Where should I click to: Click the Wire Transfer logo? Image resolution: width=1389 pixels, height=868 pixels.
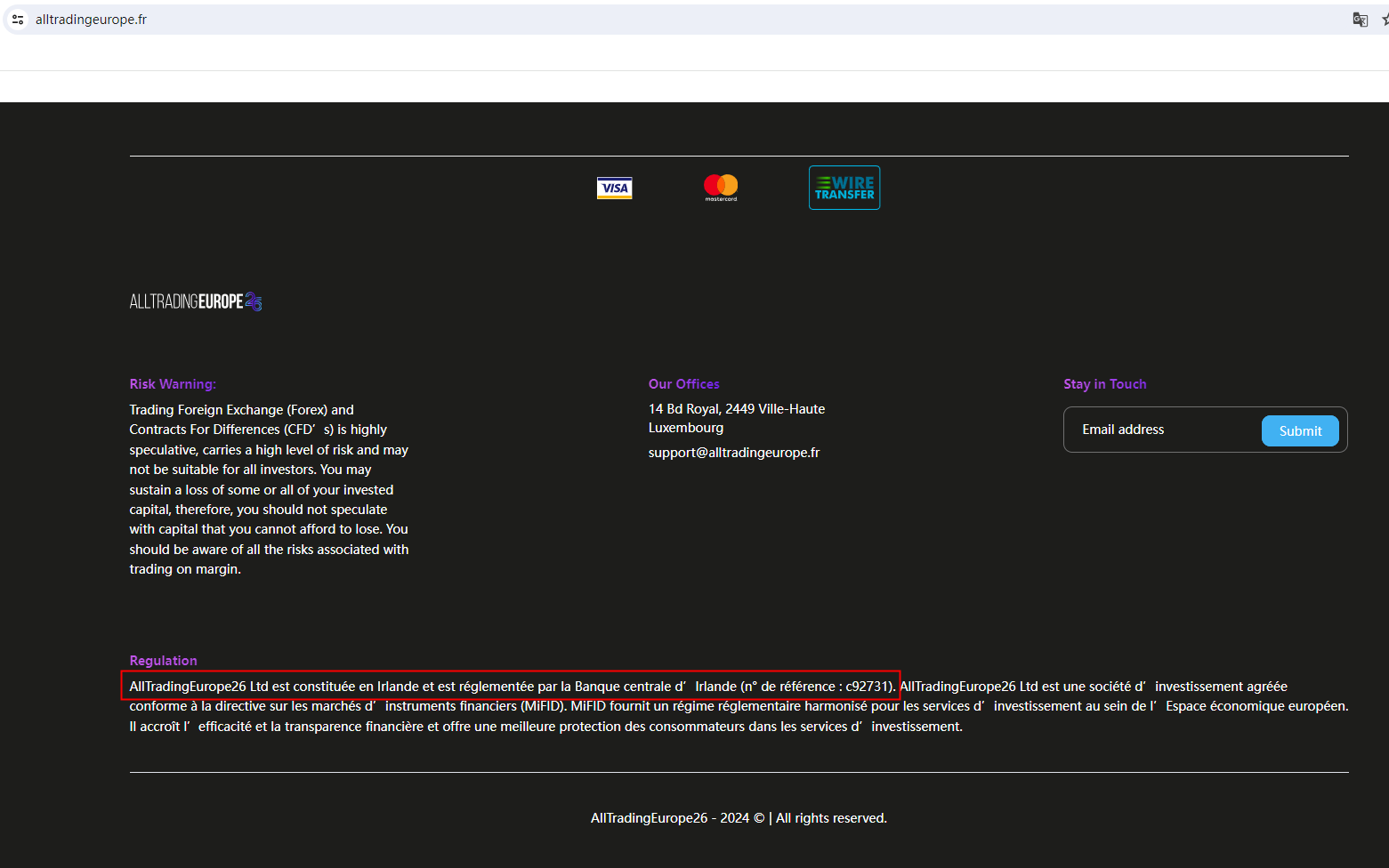click(x=844, y=188)
